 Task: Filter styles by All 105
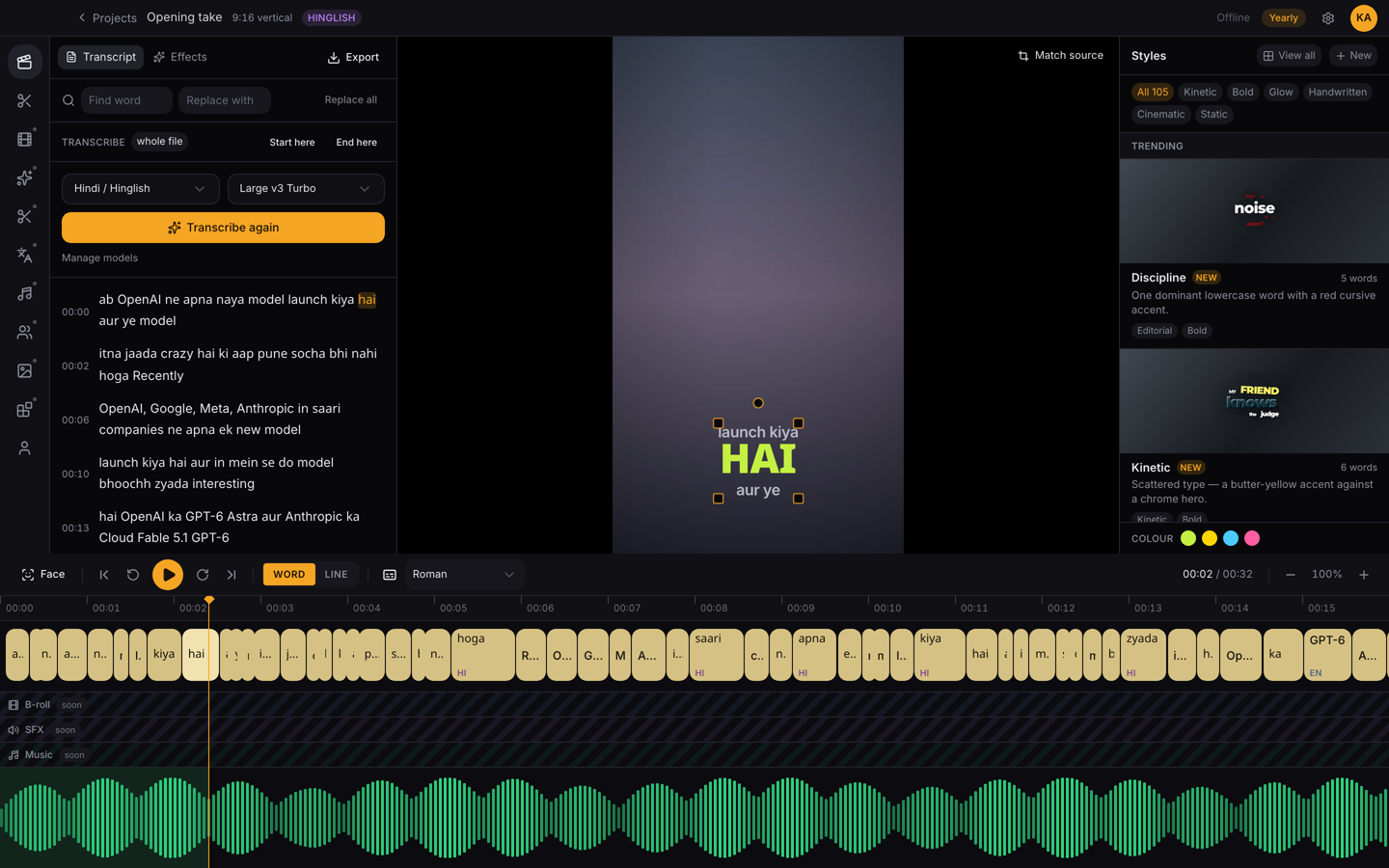1153,93
